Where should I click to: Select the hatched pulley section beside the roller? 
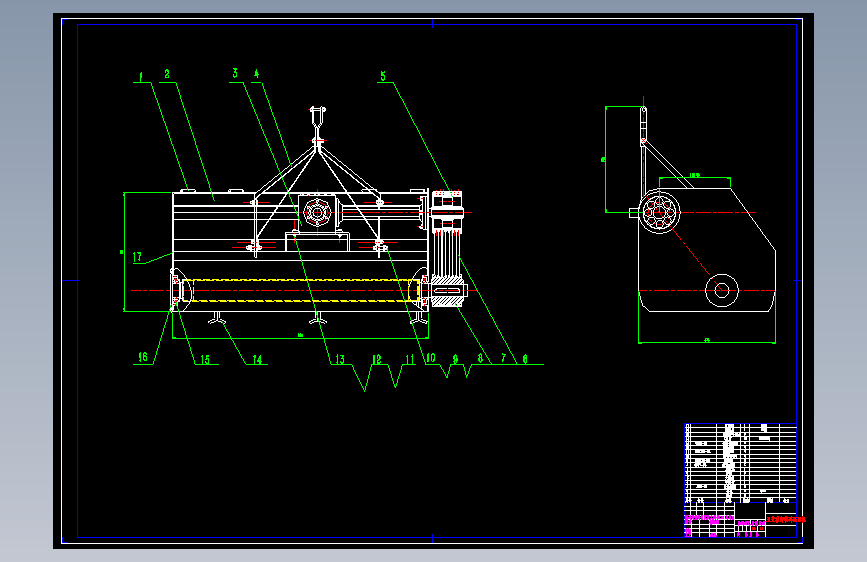point(447,290)
